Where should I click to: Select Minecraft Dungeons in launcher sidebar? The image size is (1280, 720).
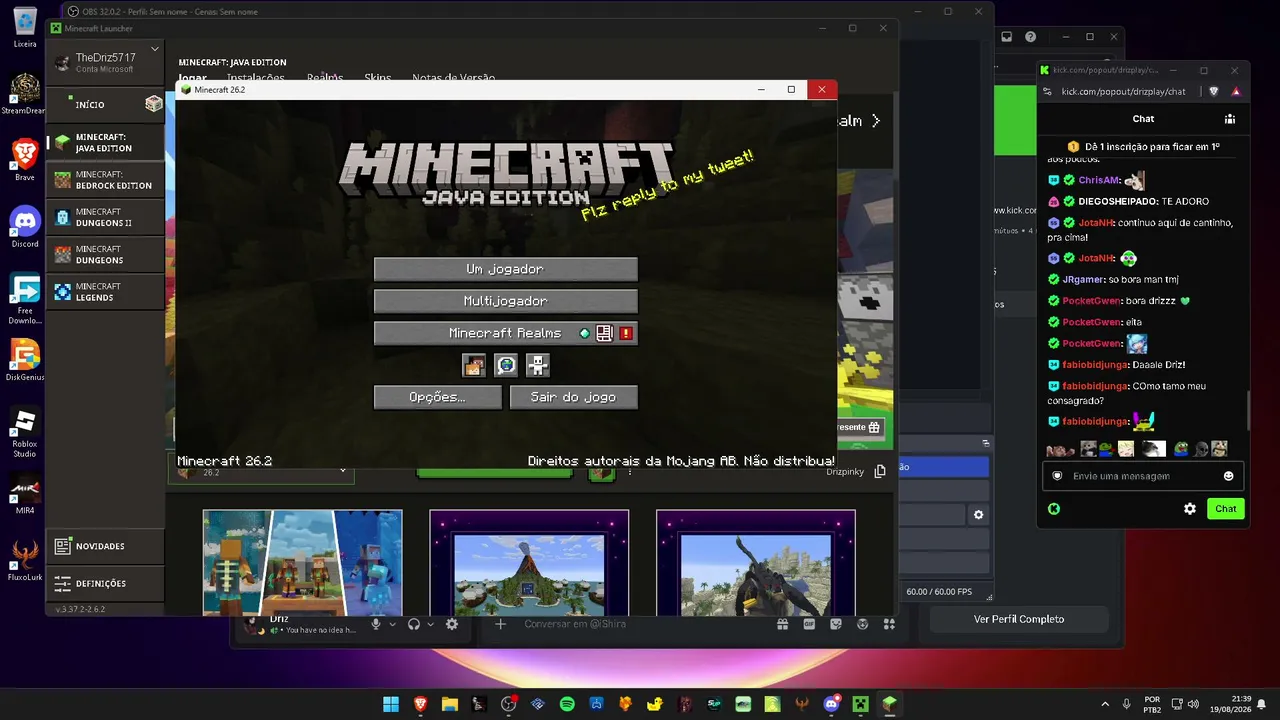coord(107,254)
